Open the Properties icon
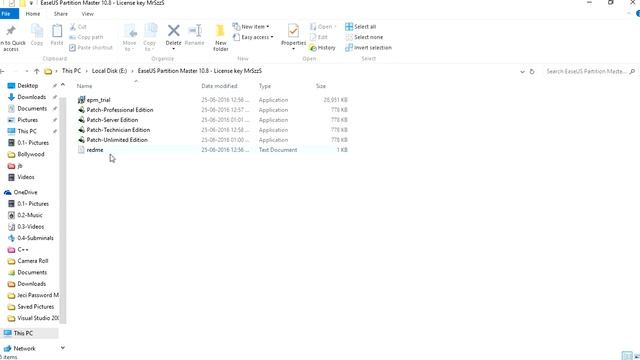This screenshot has width=640, height=360. click(293, 31)
